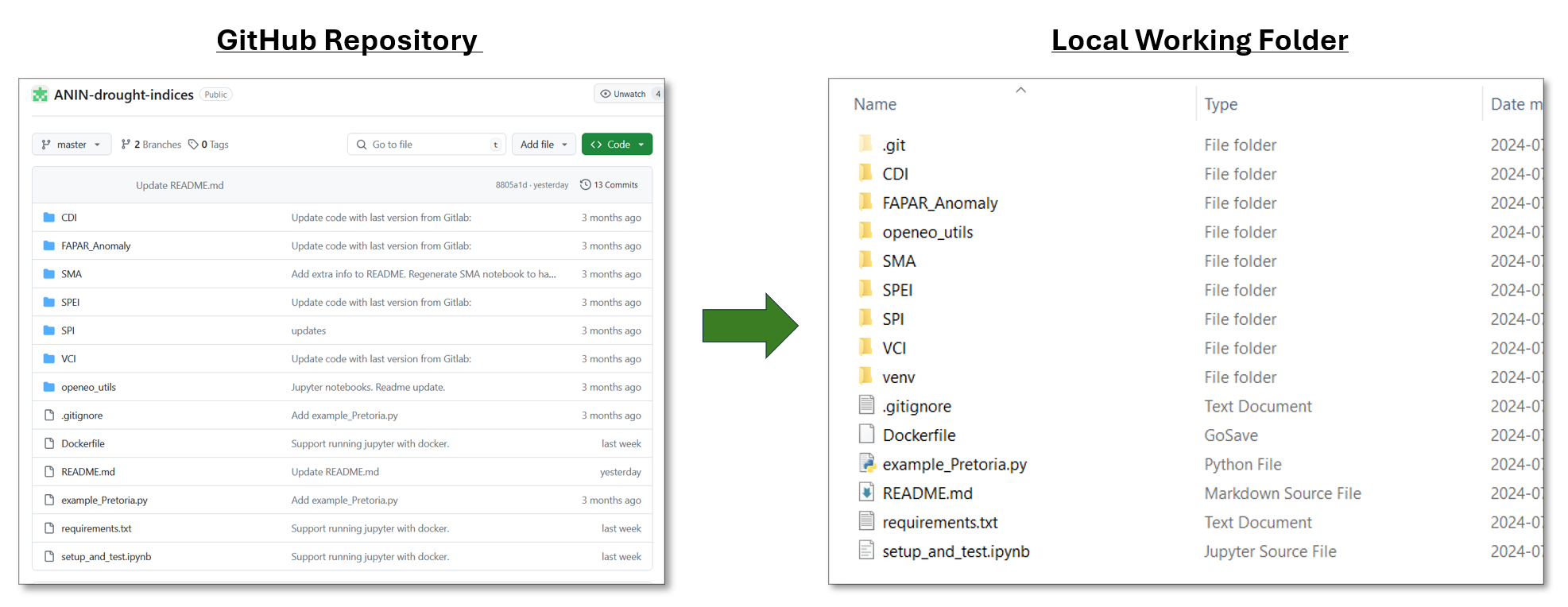1568x607 pixels.
Task: Click the Markdown icon for local README.md
Action: click(x=866, y=492)
